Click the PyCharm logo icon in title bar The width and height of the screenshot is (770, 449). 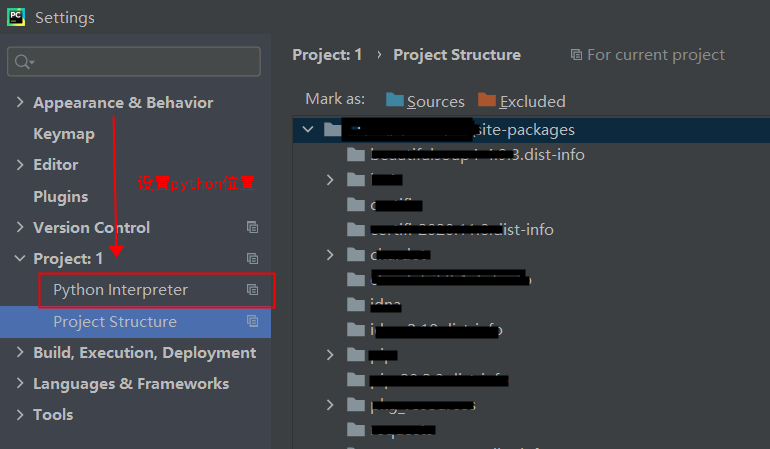coord(16,17)
